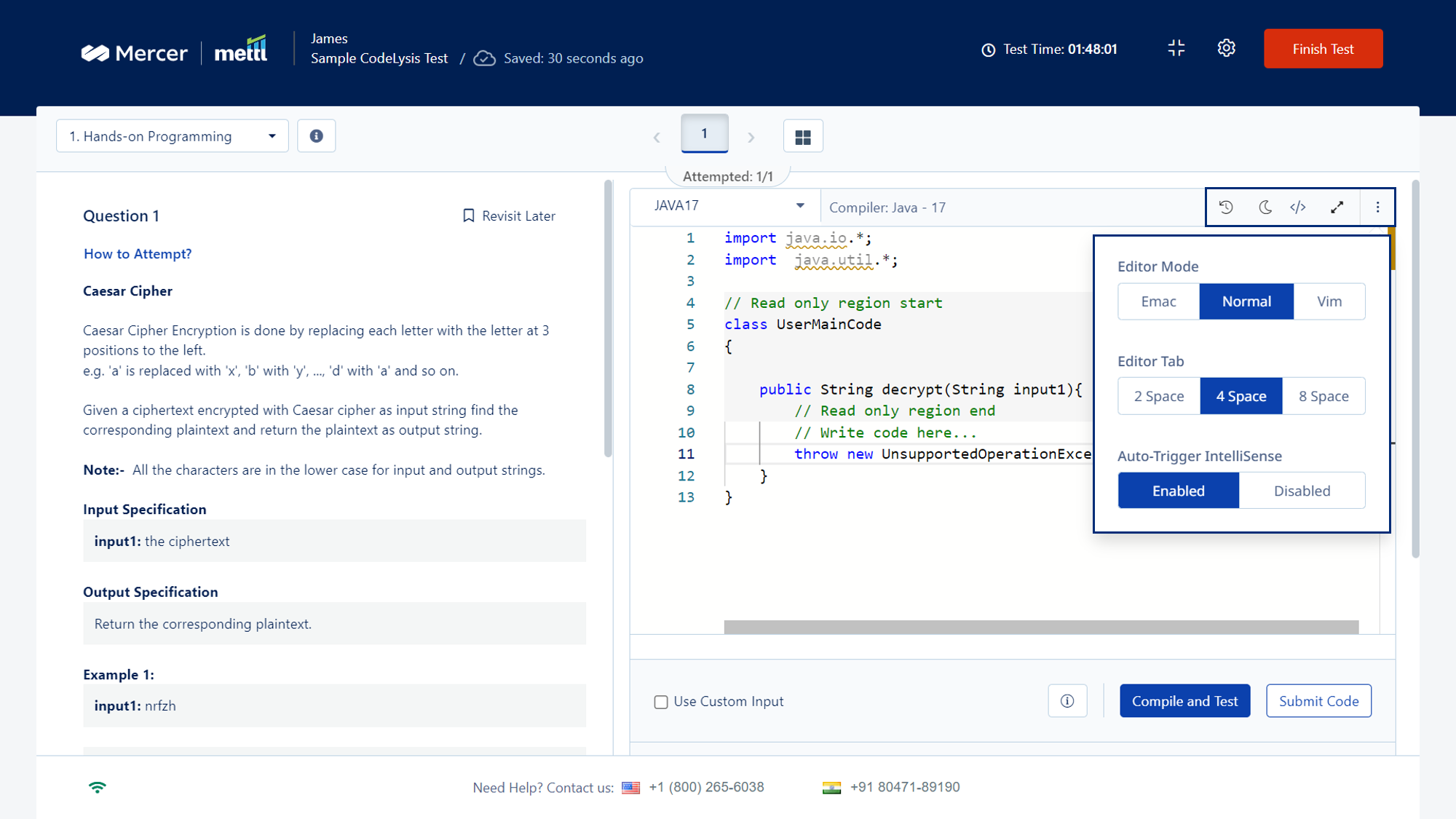
Task: Click the code brackets icon in editor toolbar
Action: coord(1298,207)
